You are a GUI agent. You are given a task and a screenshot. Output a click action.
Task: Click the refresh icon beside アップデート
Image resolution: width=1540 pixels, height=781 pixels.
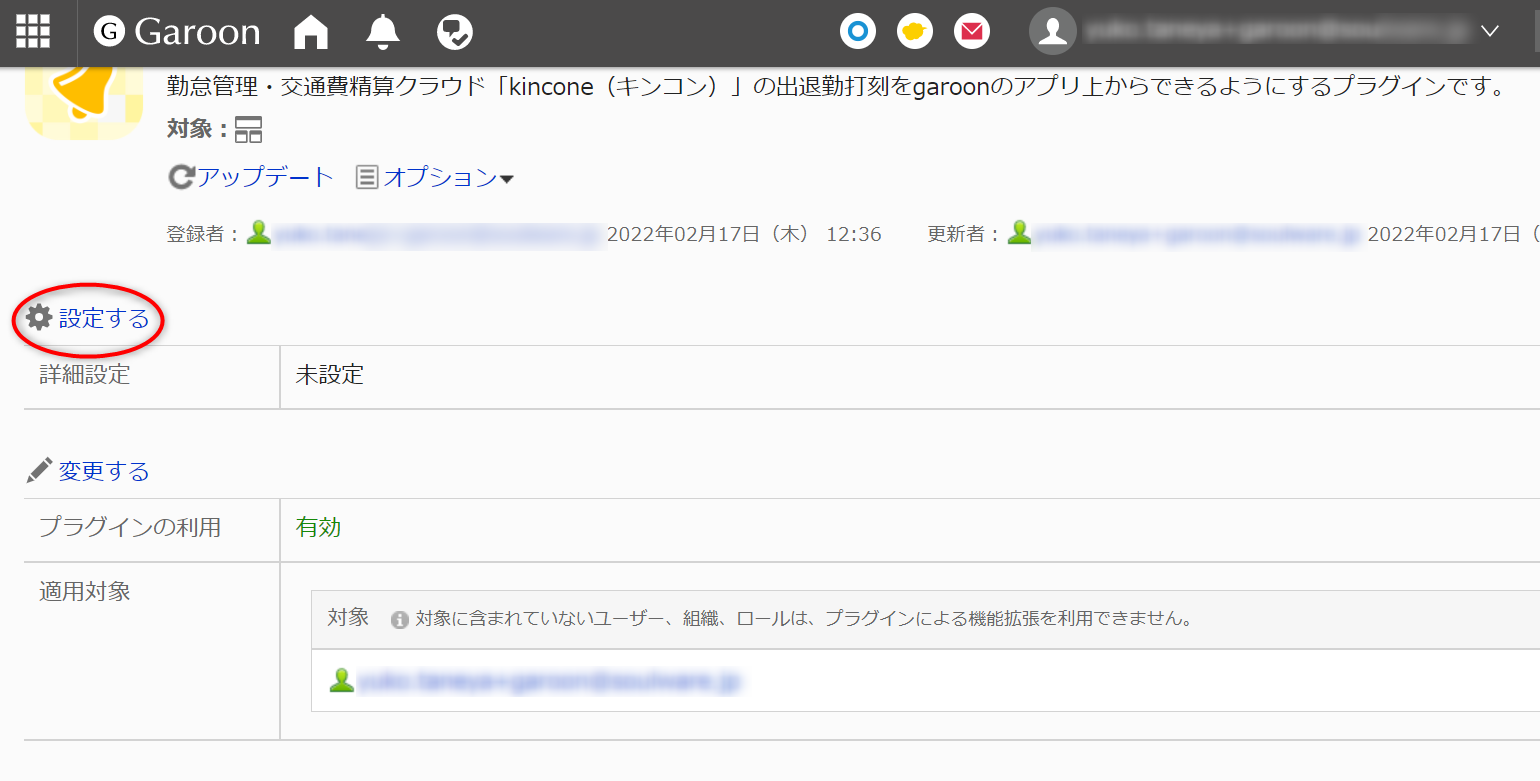pyautogui.click(x=181, y=178)
